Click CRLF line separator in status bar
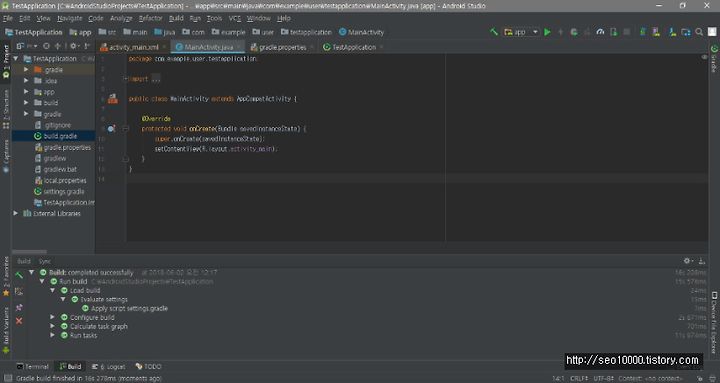The width and height of the screenshot is (720, 383). point(579,378)
